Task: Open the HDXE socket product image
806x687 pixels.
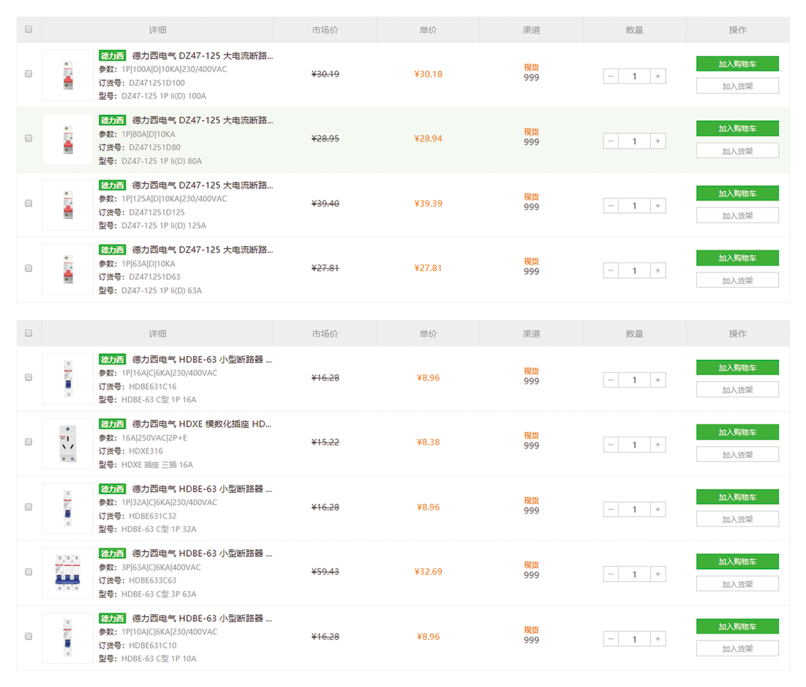Action: click(67, 443)
